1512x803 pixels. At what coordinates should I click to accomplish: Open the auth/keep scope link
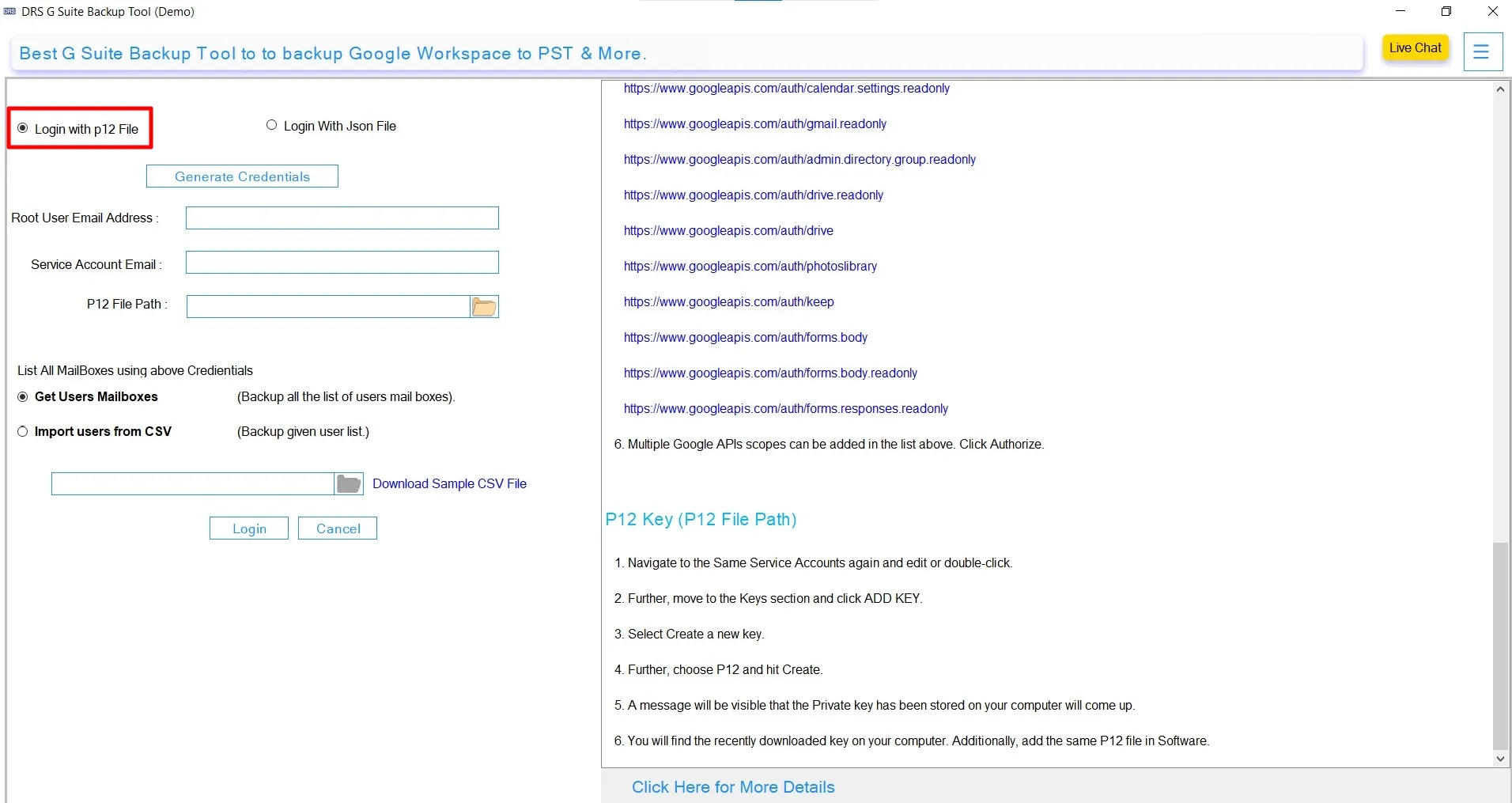(x=729, y=302)
